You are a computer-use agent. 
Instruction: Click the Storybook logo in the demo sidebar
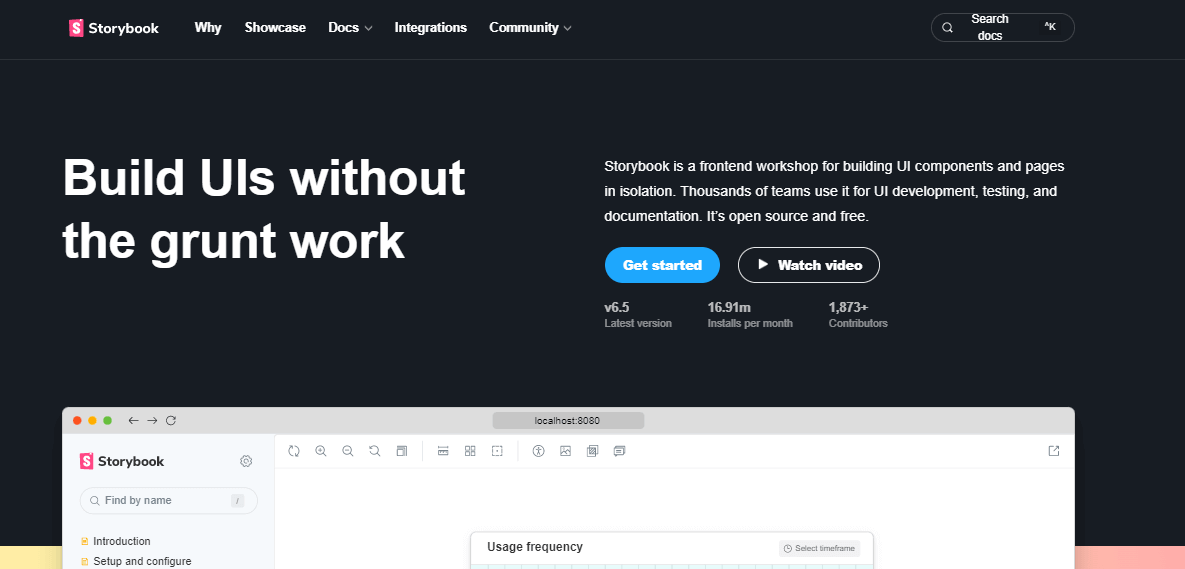tap(122, 461)
